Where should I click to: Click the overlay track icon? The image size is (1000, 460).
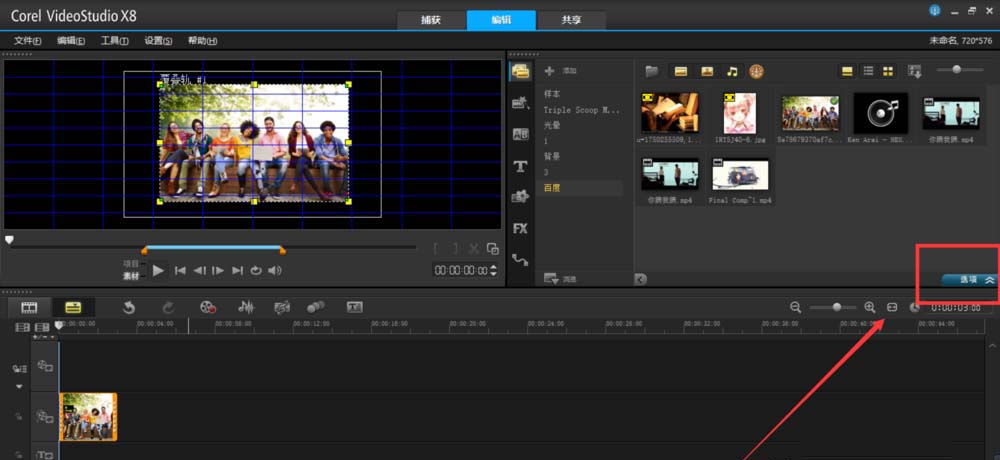click(45, 417)
